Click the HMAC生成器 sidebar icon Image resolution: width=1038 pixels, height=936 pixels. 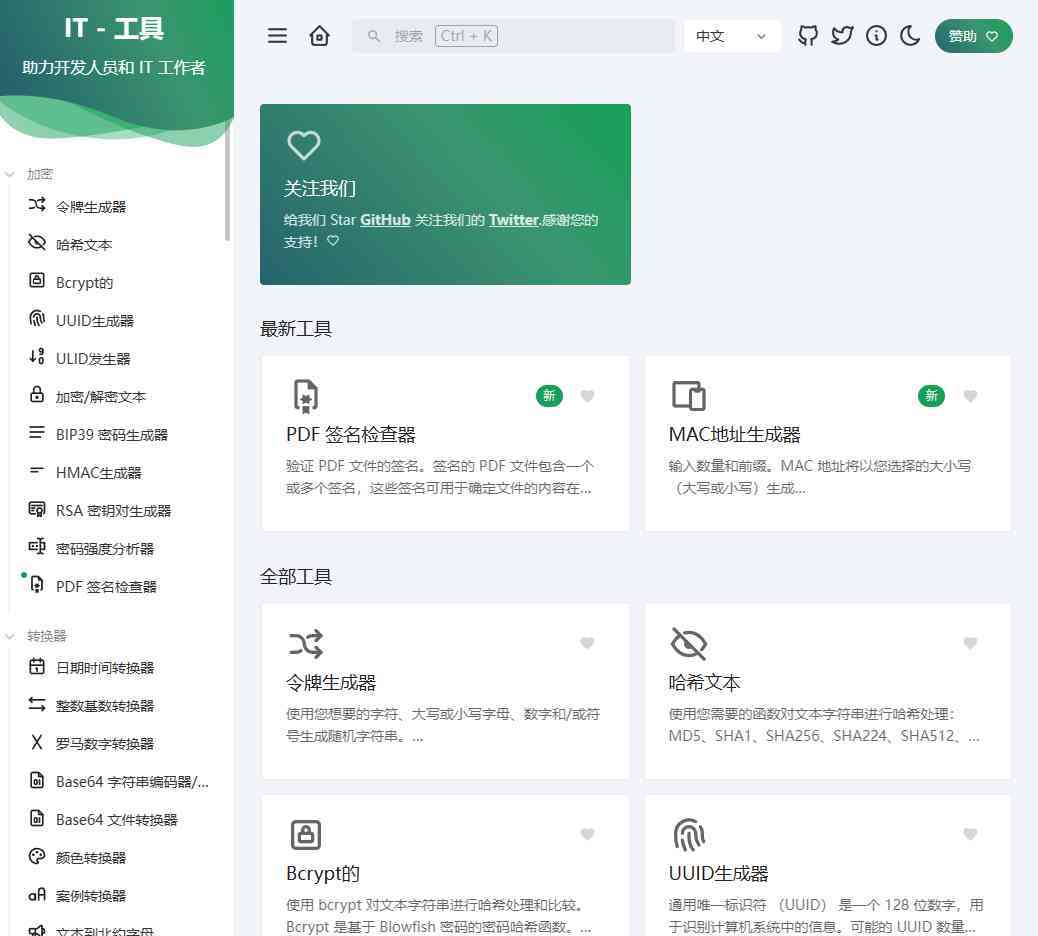[x=37, y=471]
